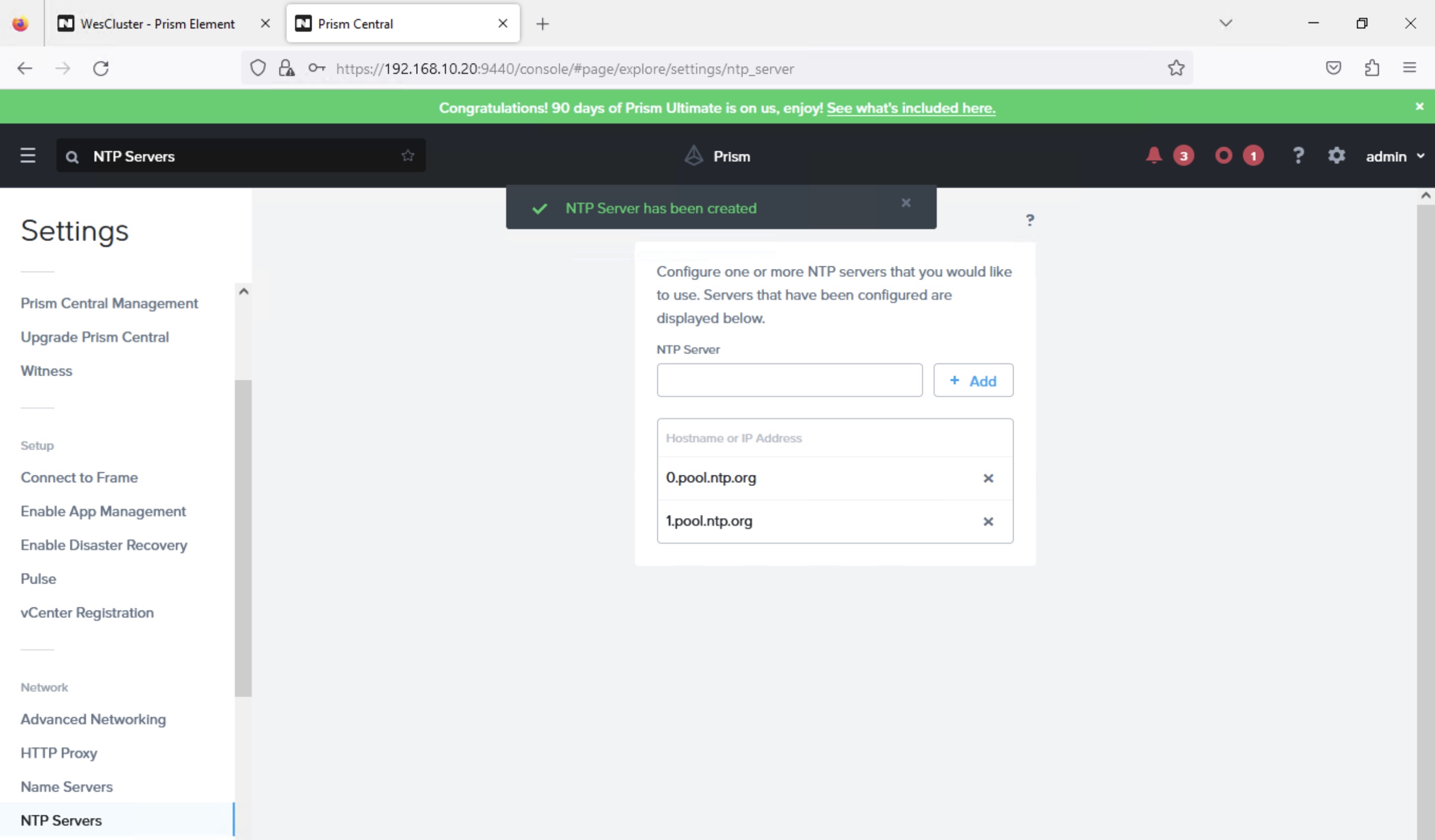Remove 0.pool.ntp.org server entry
This screenshot has width=1435, height=840.
pyautogui.click(x=988, y=479)
